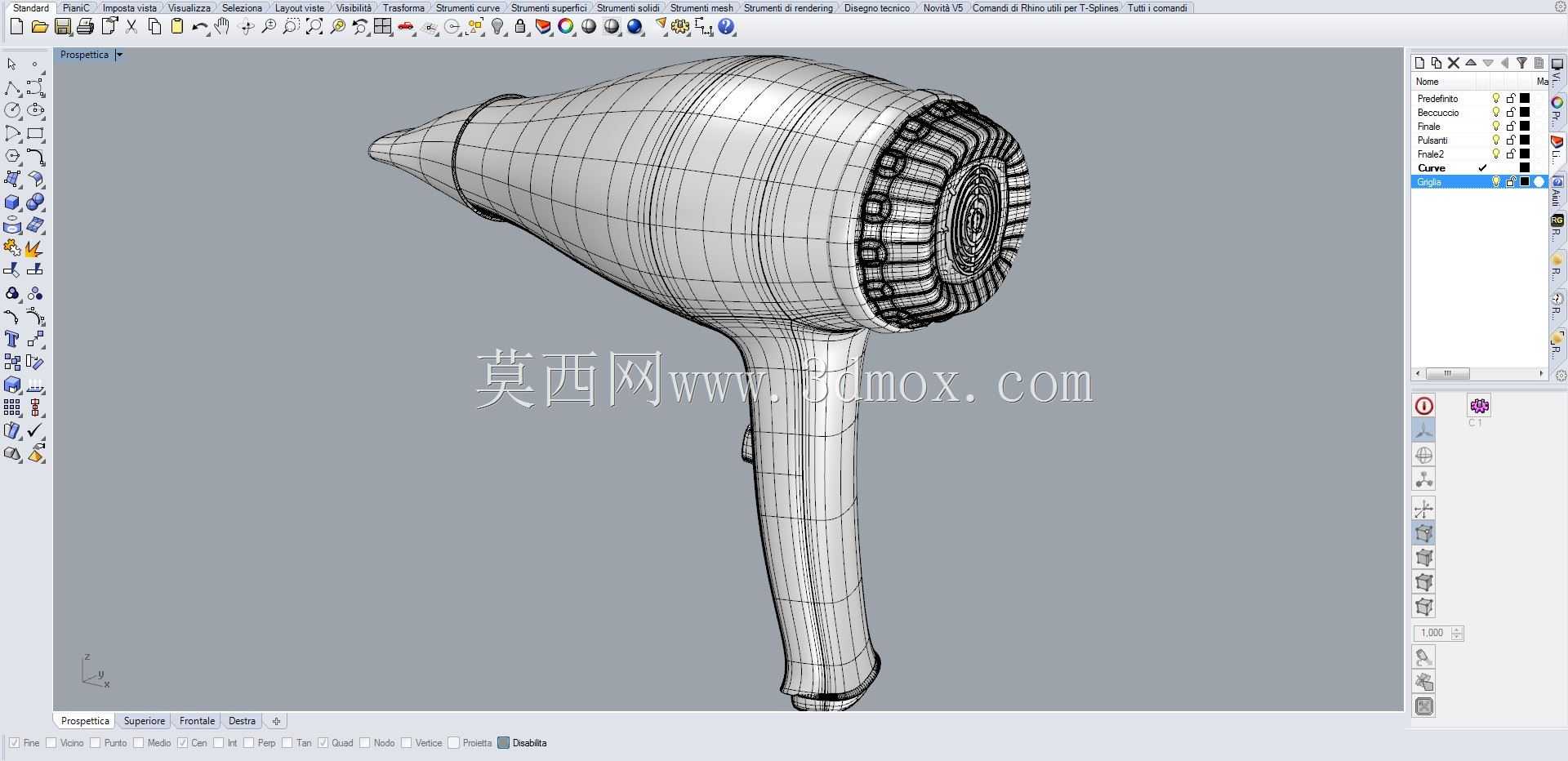Click the stepper arrows beside 1,000 field
Image resolution: width=1568 pixels, height=761 pixels.
[1458, 634]
